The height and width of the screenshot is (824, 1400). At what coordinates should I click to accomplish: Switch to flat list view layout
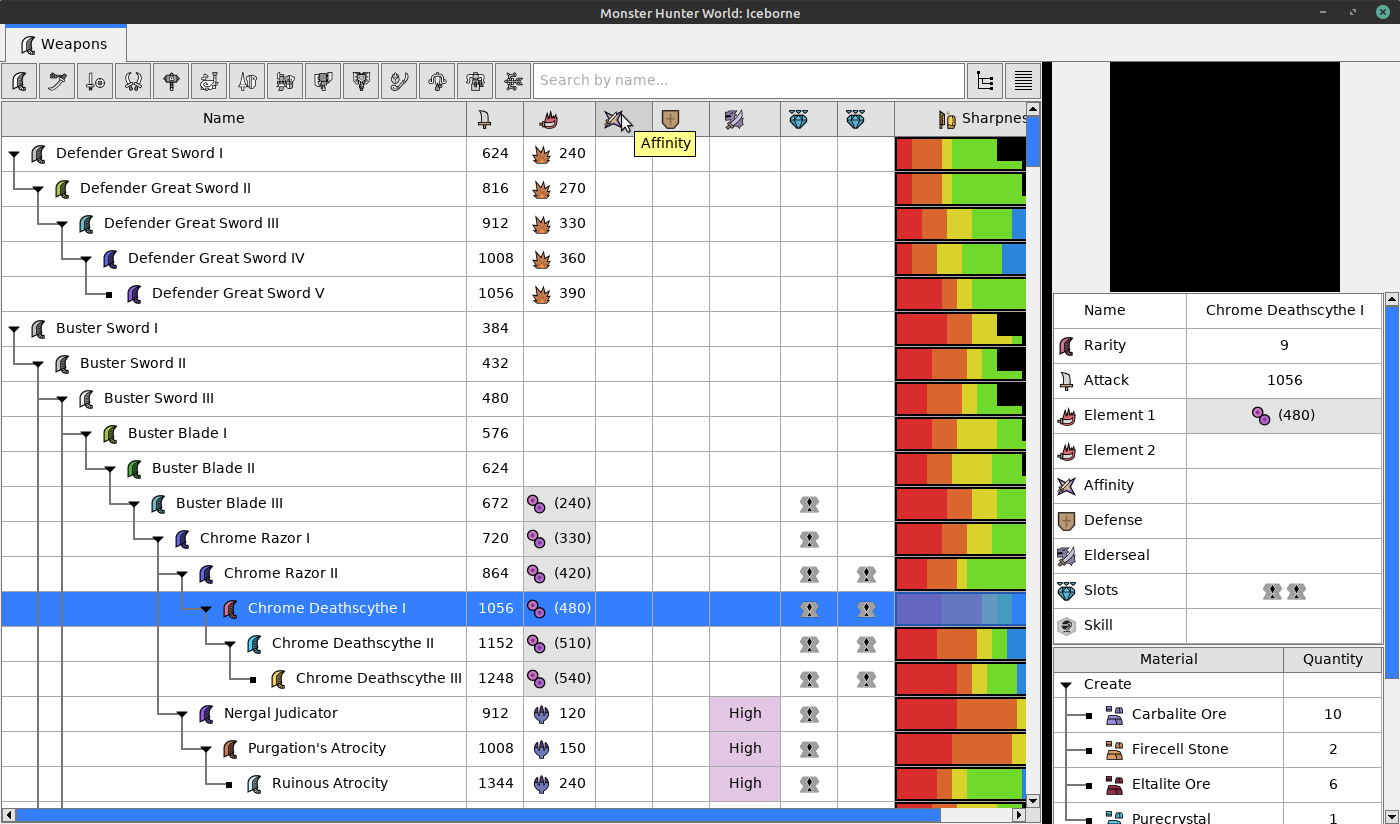[1023, 80]
